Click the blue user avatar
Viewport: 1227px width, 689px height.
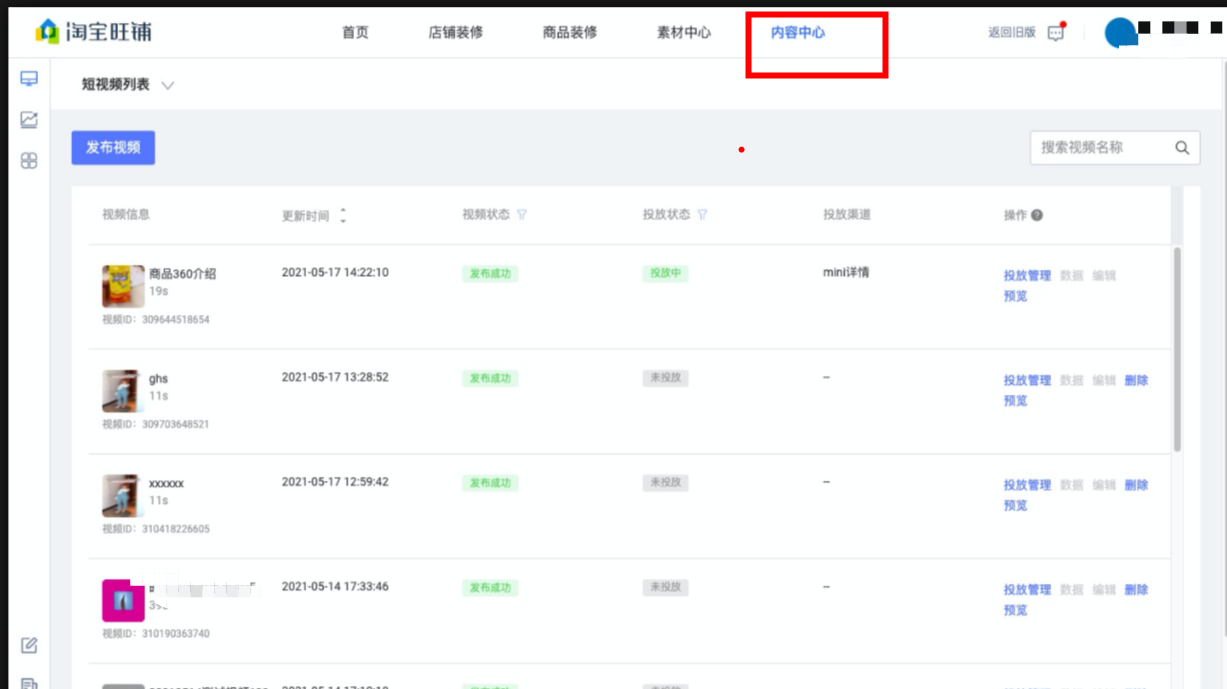(1121, 33)
